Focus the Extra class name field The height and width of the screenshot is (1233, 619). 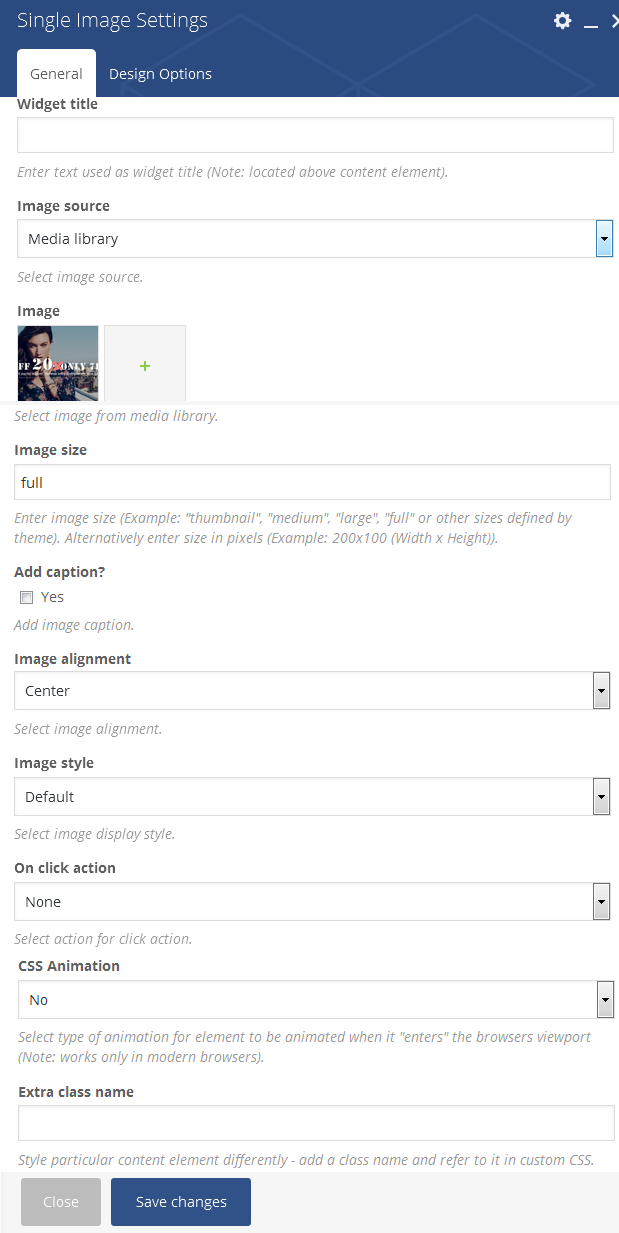[316, 1123]
